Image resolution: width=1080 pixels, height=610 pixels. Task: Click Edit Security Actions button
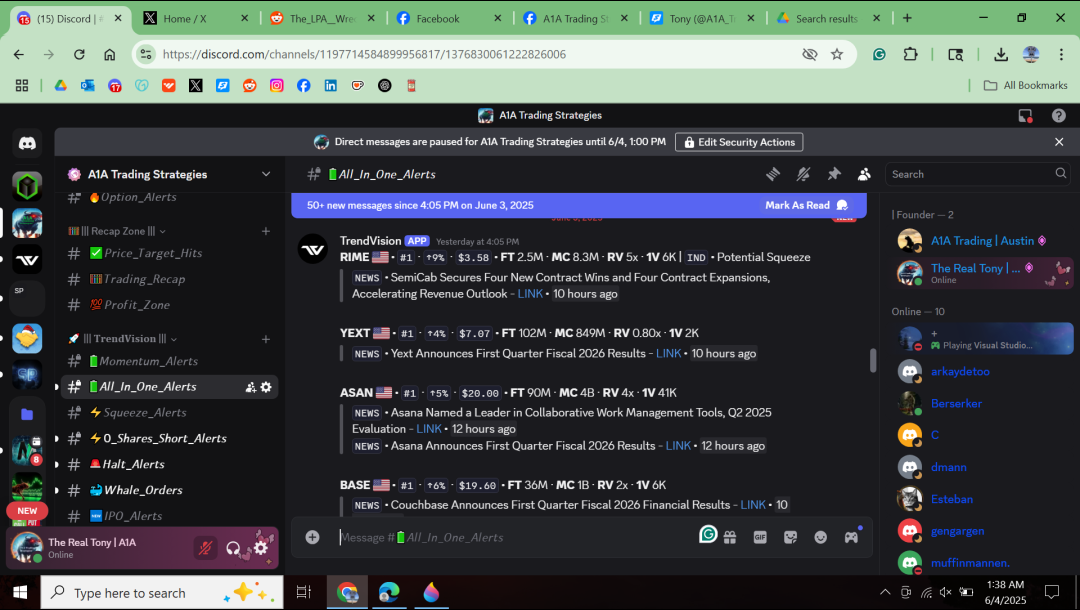[739, 142]
